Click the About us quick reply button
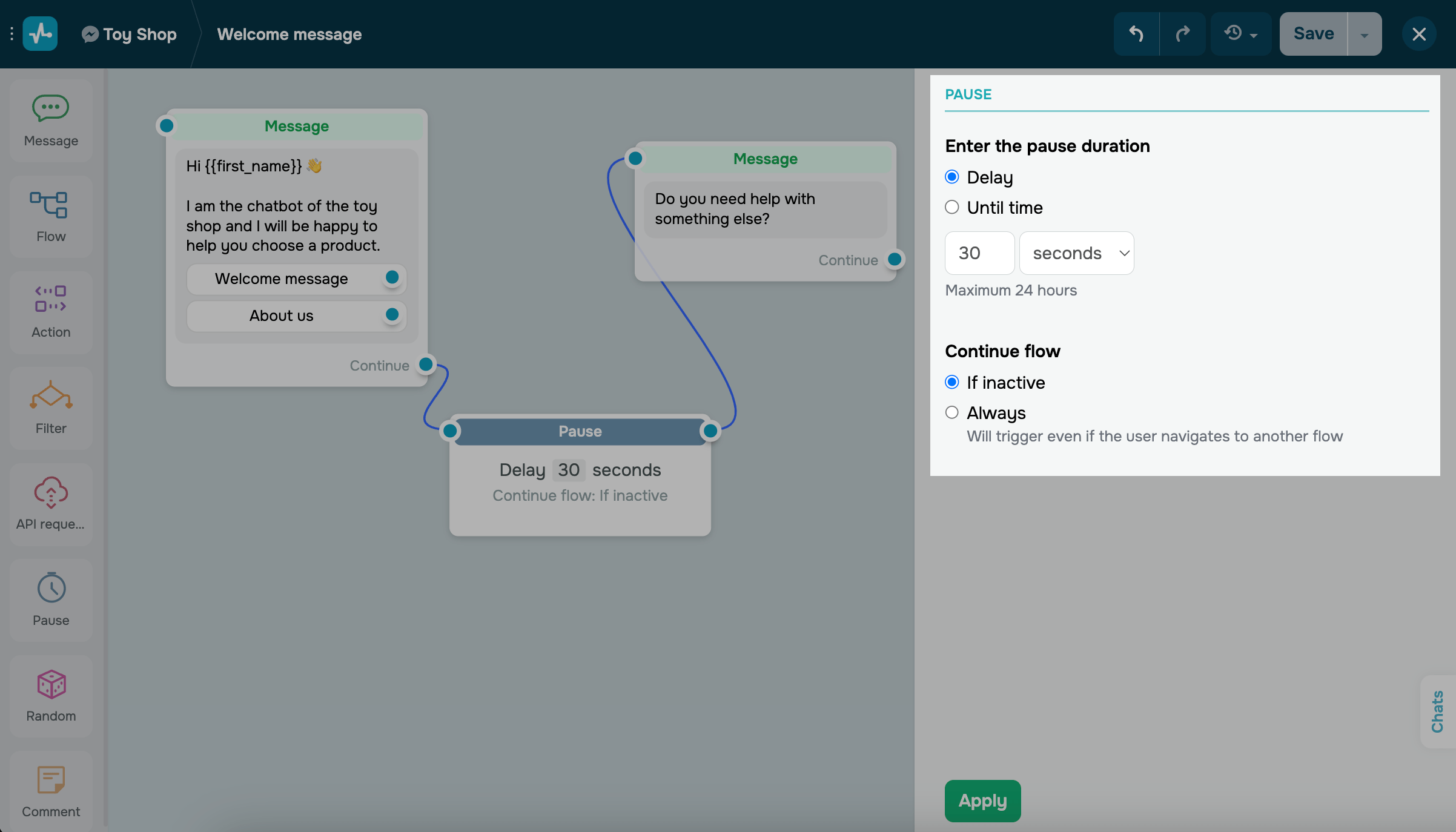Image resolution: width=1456 pixels, height=832 pixels. 281,315
